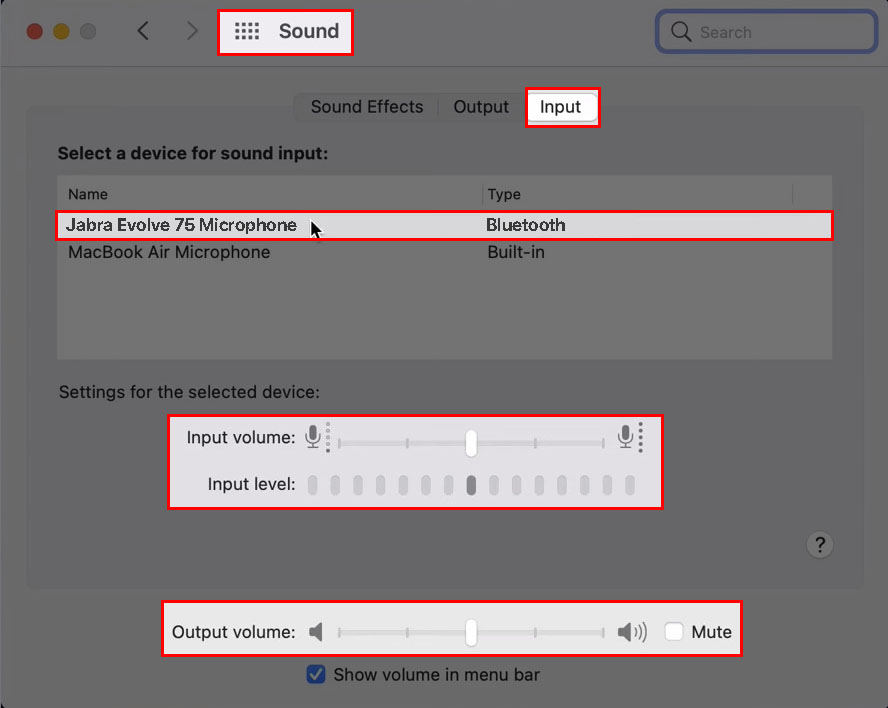
Task: Switch to the Output tab
Action: (x=481, y=106)
